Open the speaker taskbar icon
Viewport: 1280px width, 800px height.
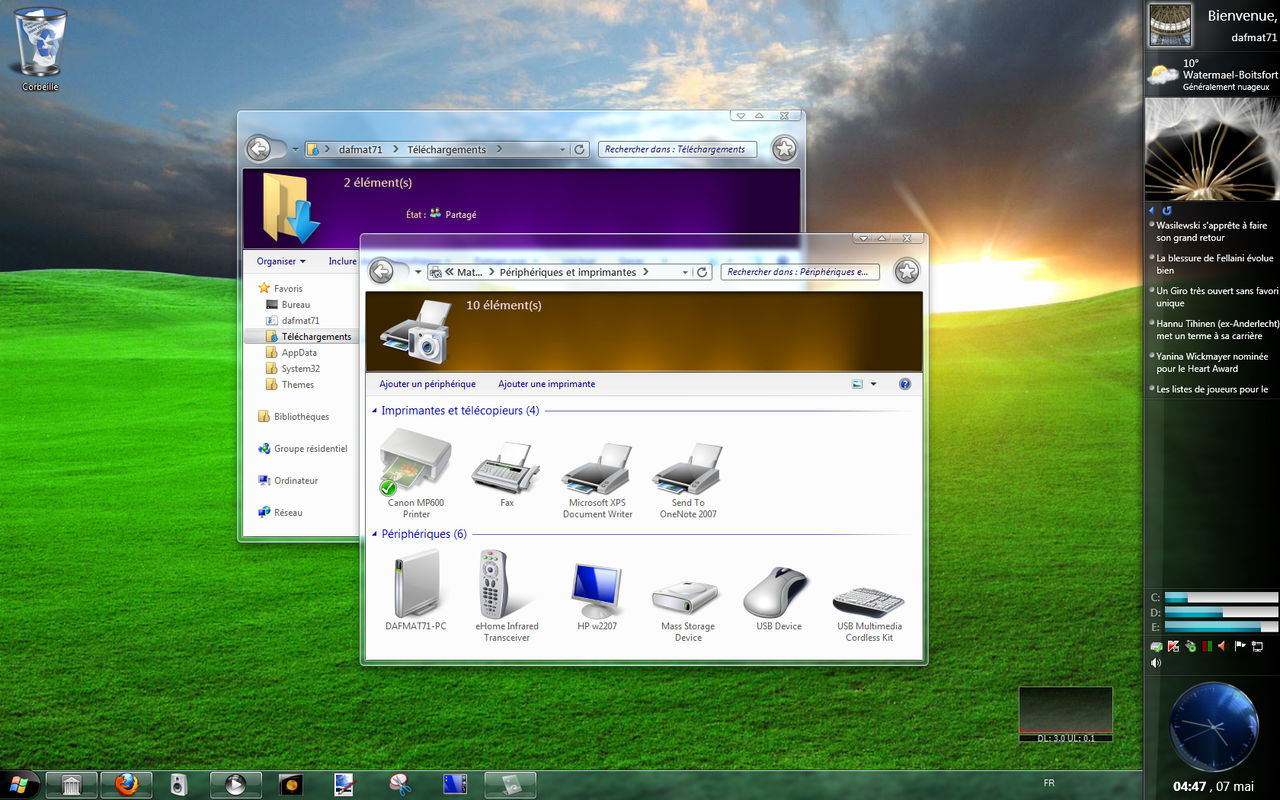click(x=179, y=784)
